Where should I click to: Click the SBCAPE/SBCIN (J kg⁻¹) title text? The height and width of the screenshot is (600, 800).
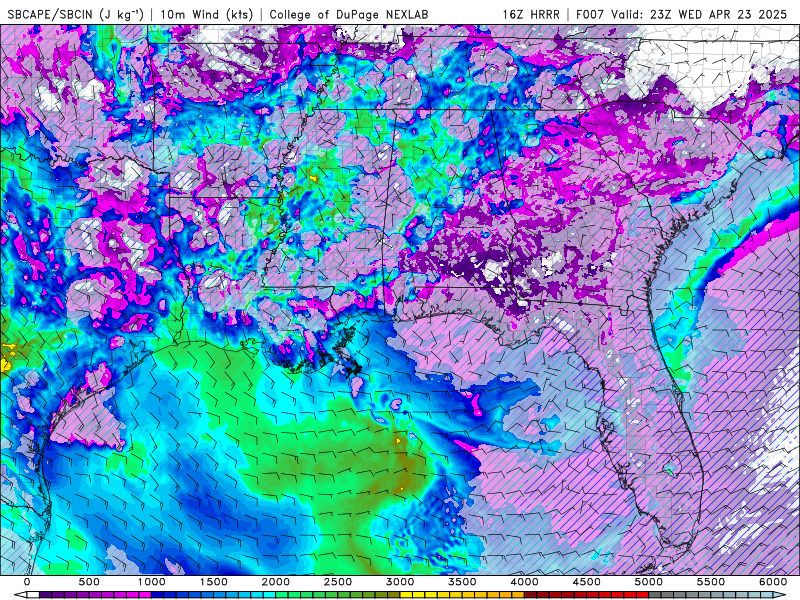(x=76, y=14)
